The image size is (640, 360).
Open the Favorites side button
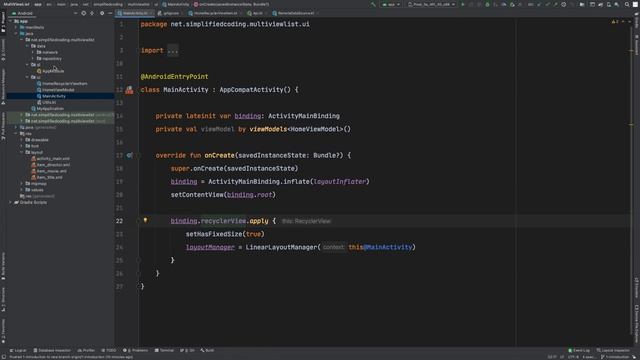point(3,330)
